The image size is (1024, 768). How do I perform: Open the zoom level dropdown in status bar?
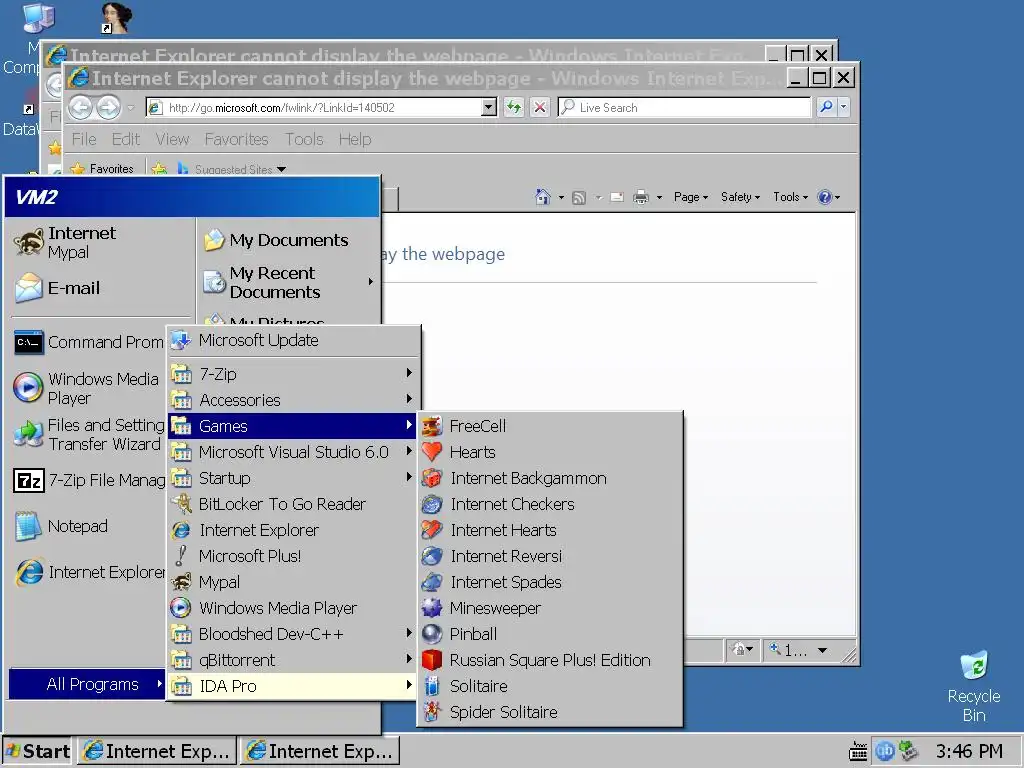[822, 650]
